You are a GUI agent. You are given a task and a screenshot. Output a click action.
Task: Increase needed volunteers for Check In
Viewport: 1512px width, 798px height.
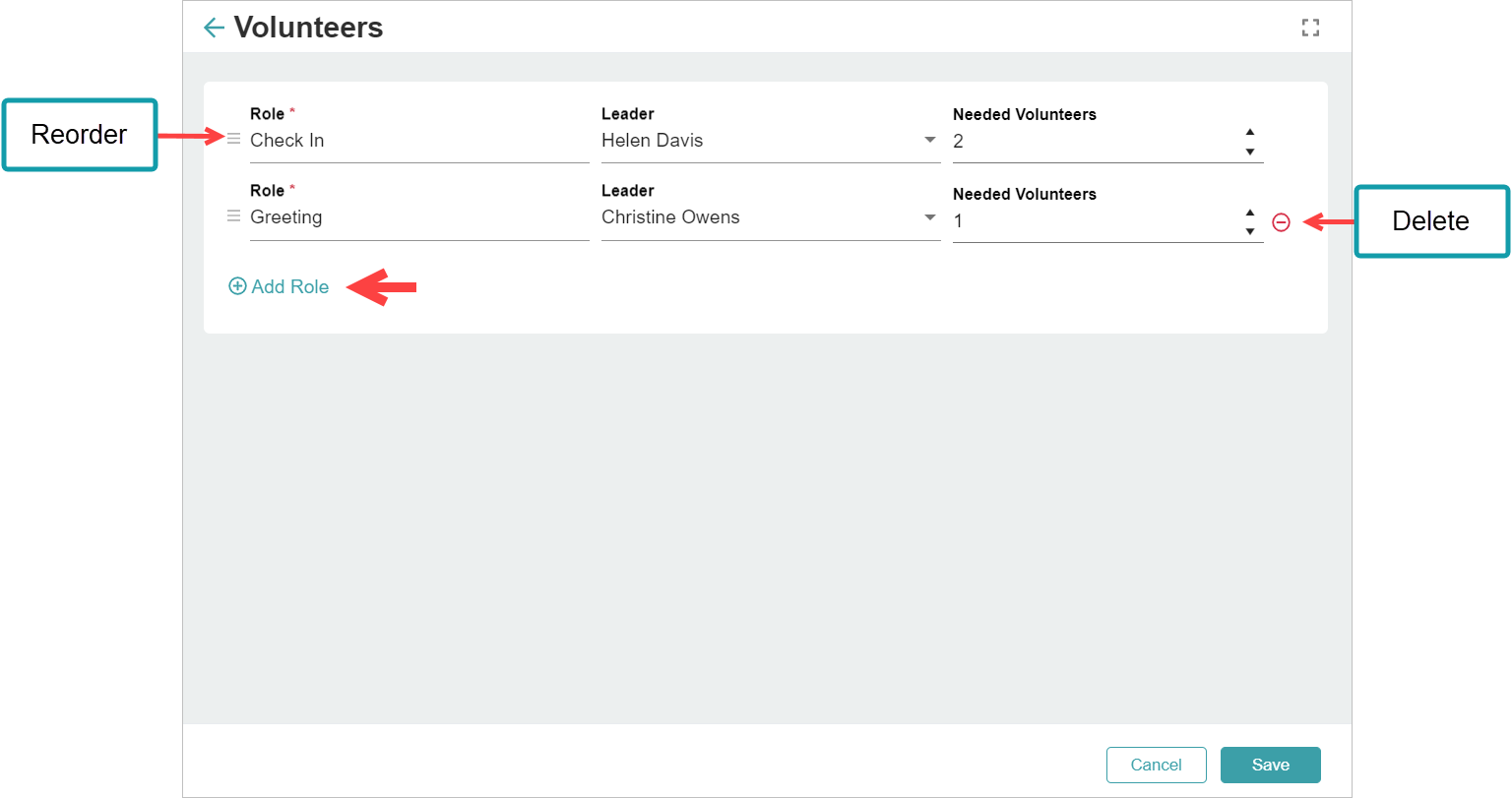[1250, 132]
